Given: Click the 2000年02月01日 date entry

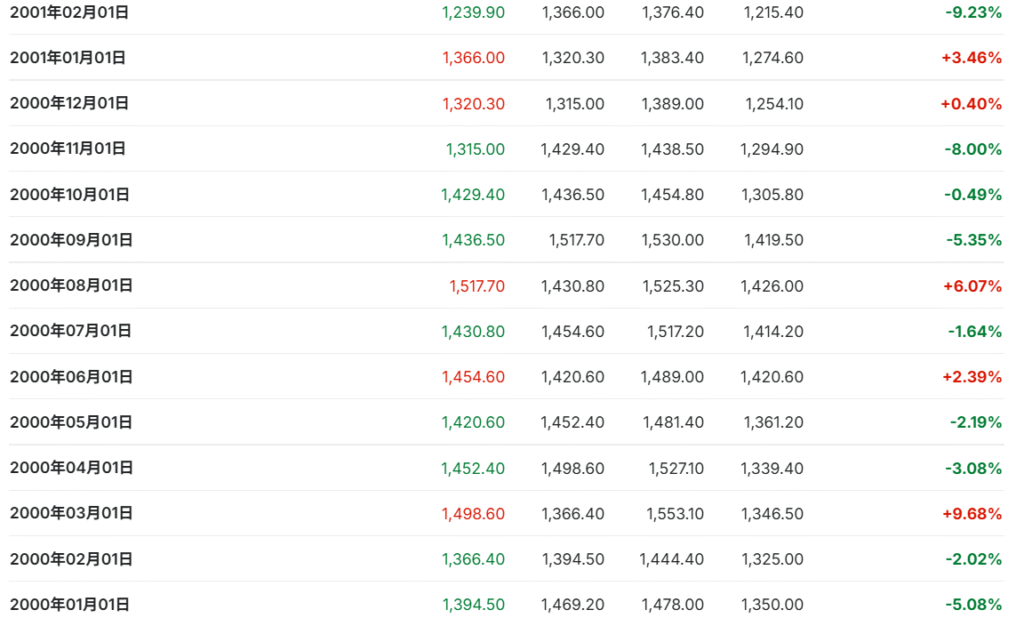Looking at the screenshot, I should pyautogui.click(x=70, y=559).
